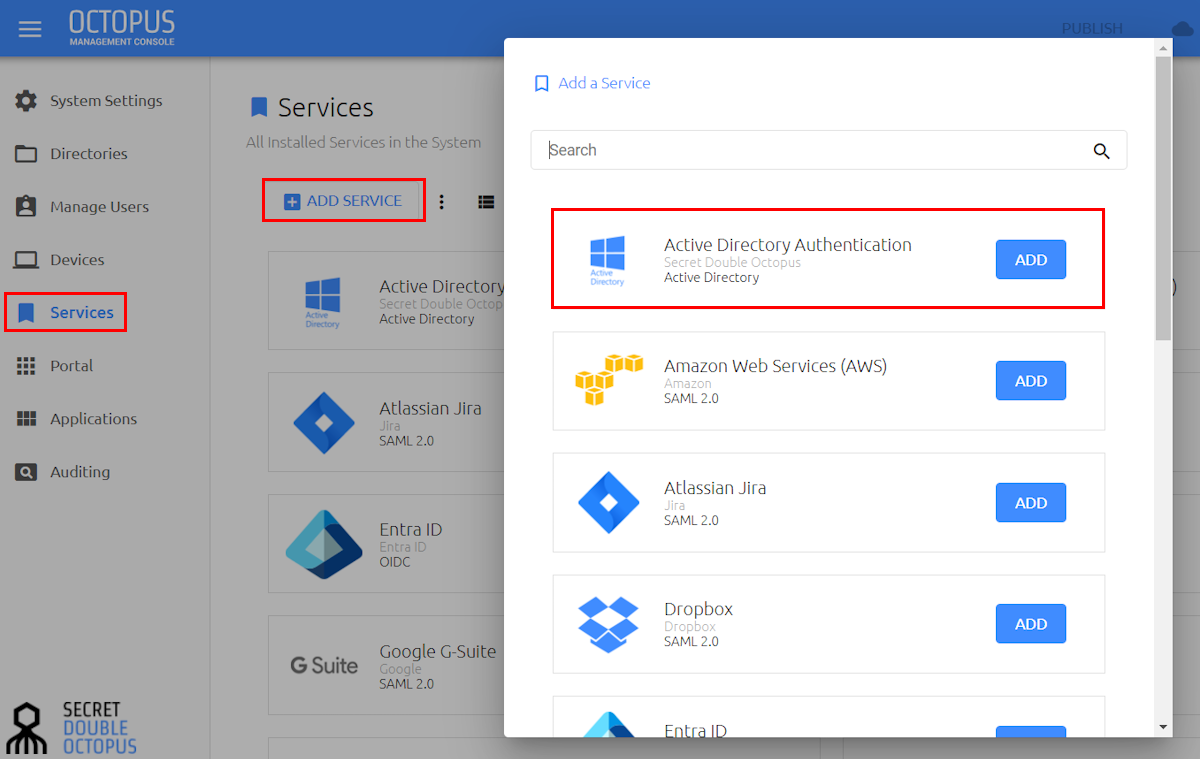Click the "Add a Service" dialog heading
Image resolution: width=1200 pixels, height=759 pixels.
(x=604, y=84)
